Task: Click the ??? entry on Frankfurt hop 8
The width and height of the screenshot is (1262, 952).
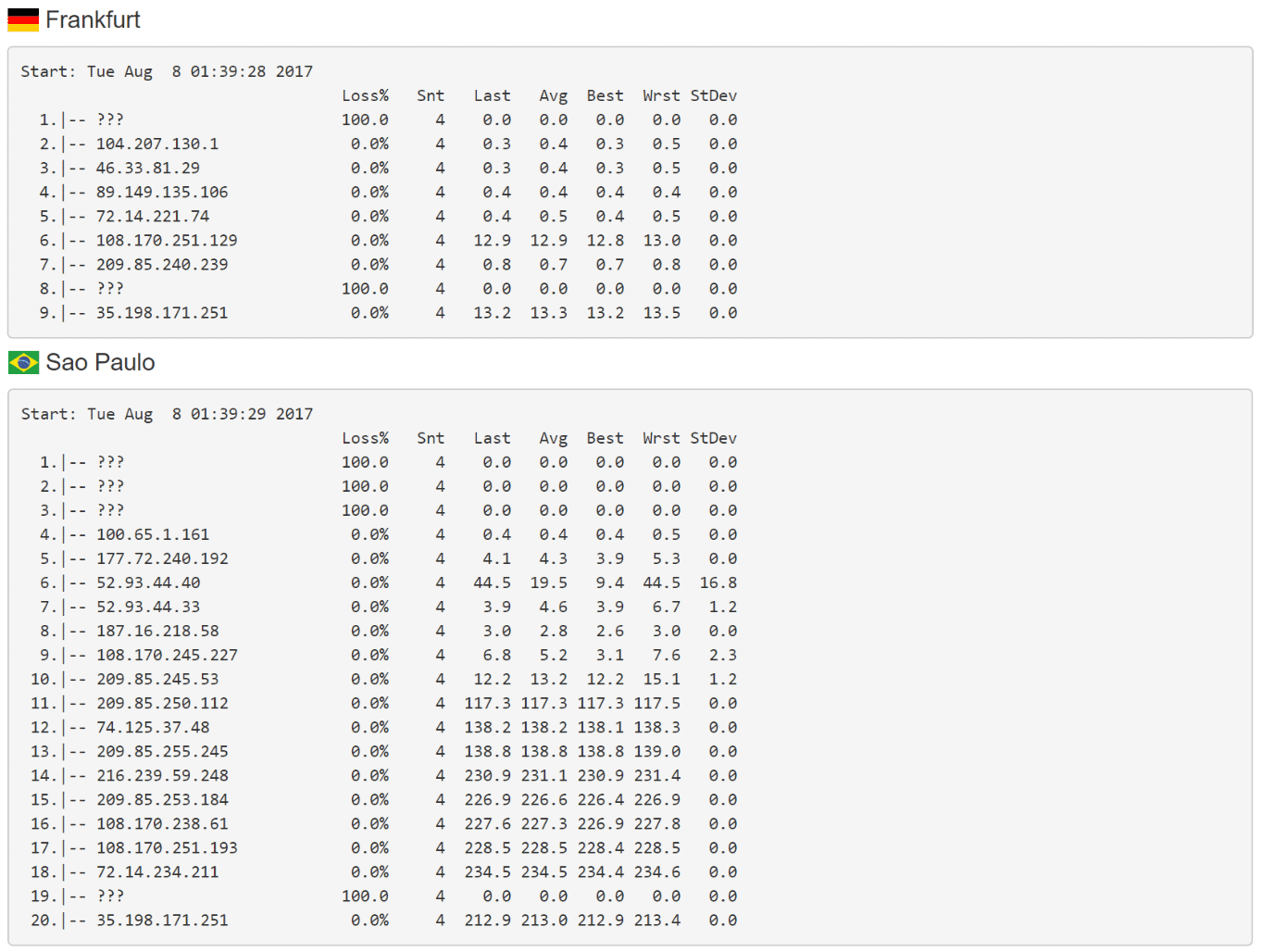Action: [x=110, y=288]
